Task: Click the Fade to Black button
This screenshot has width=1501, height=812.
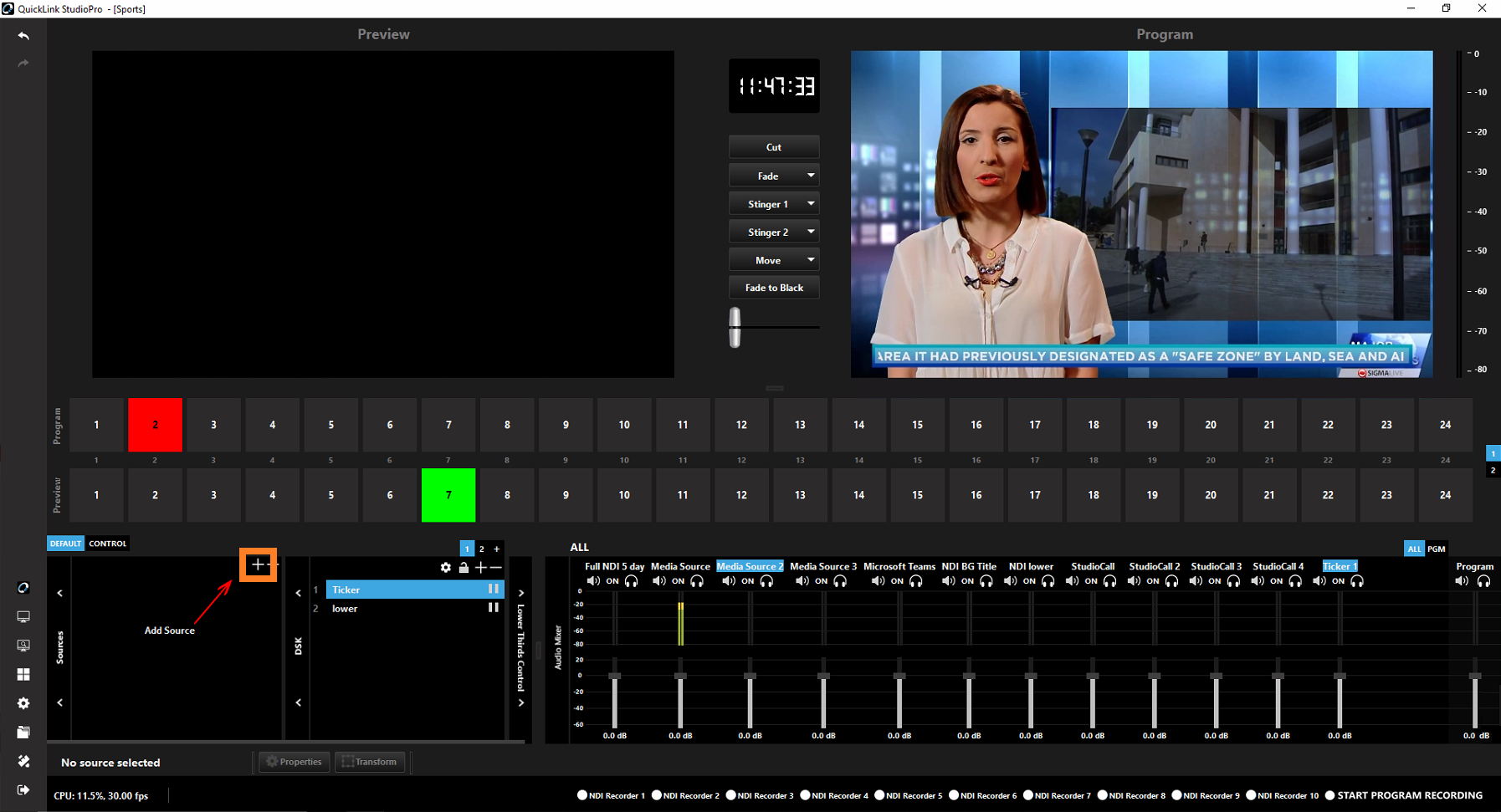Action: pos(773,288)
